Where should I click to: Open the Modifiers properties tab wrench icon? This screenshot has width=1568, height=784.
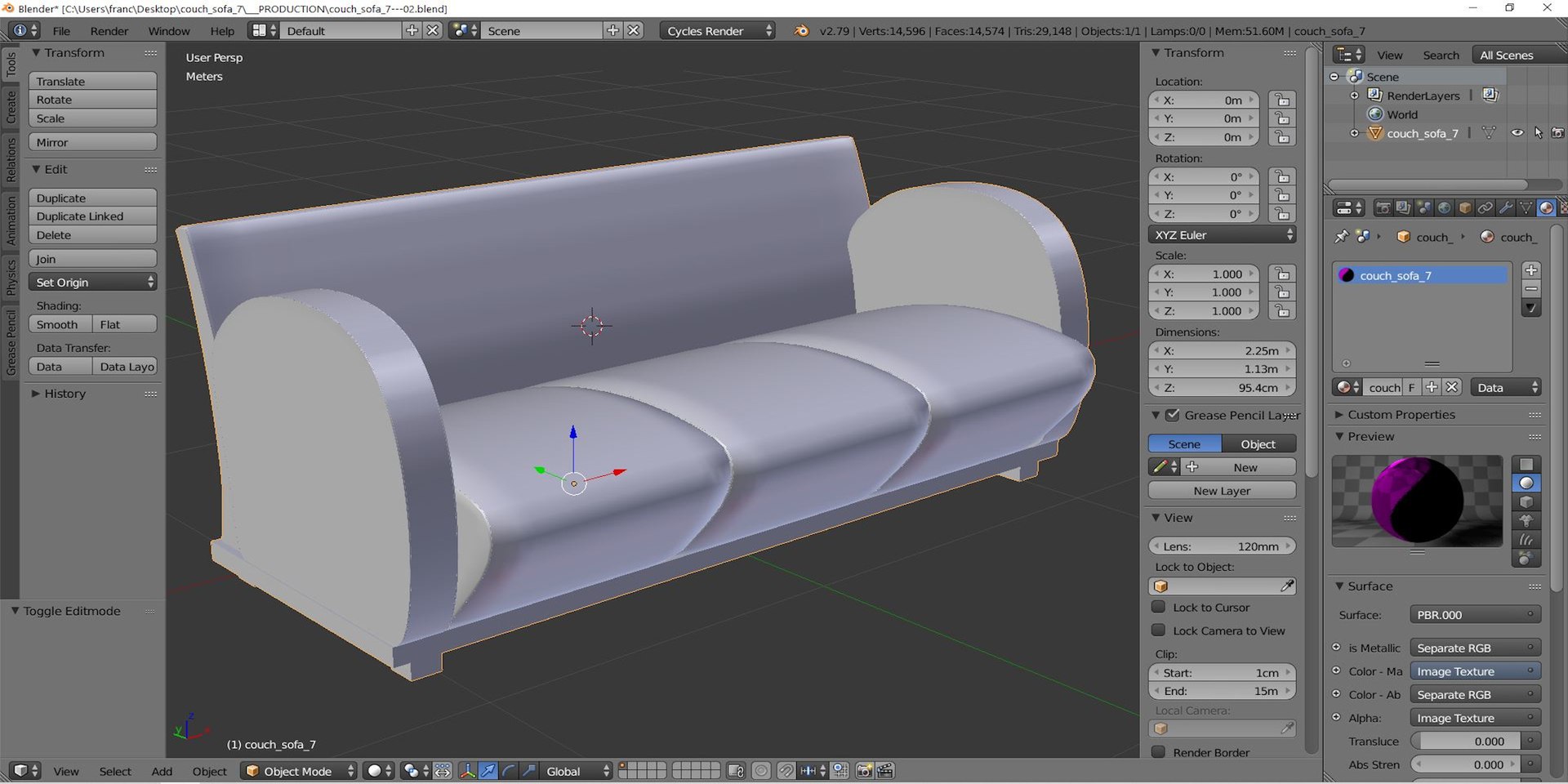1505,208
